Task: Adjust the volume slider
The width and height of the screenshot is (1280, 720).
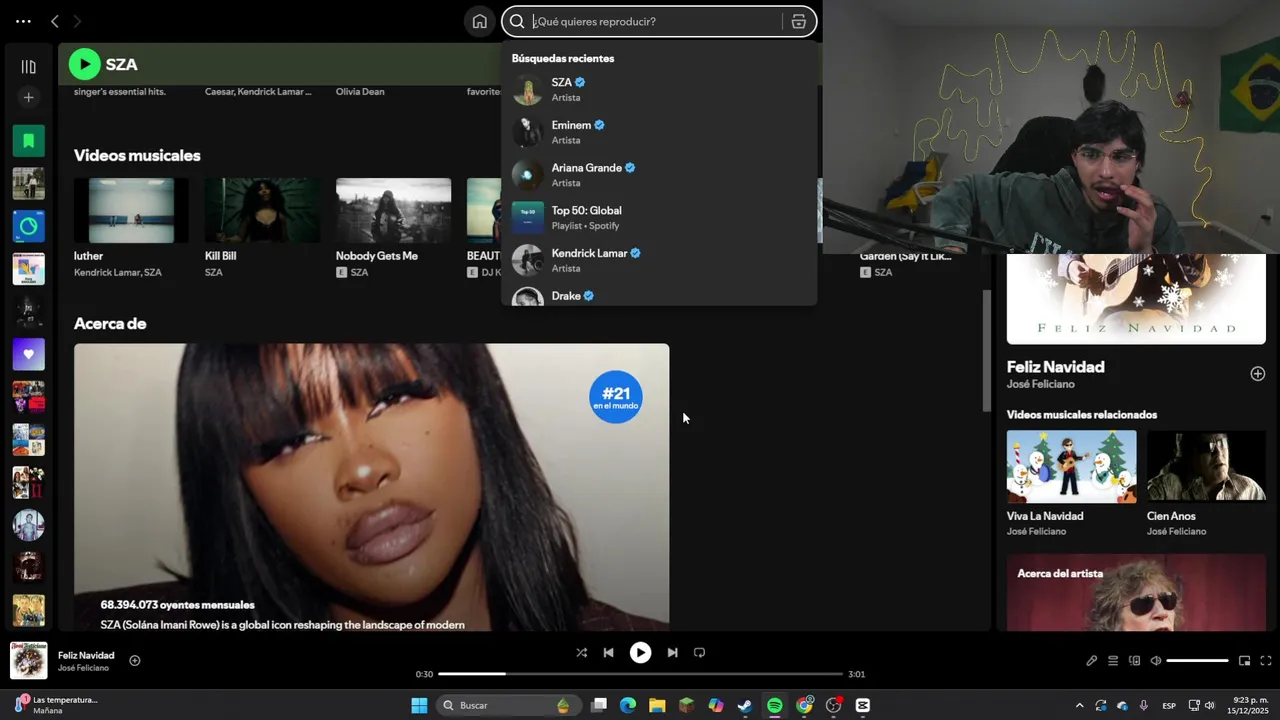Action: pos(1197,661)
